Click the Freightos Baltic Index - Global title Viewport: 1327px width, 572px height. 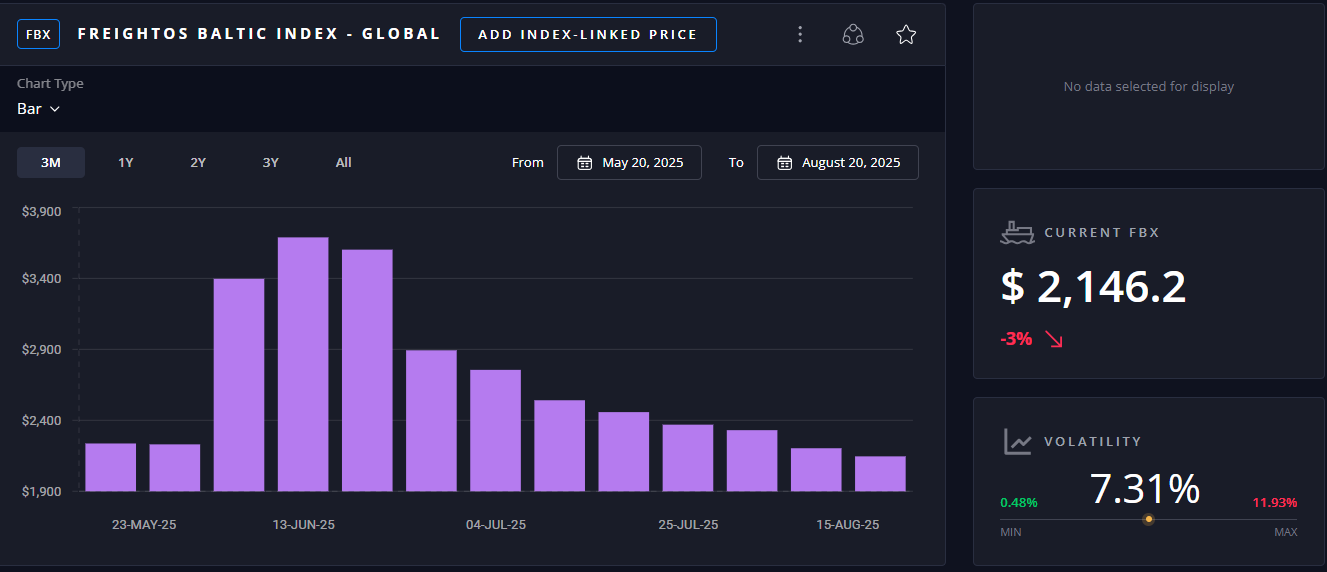pos(259,34)
